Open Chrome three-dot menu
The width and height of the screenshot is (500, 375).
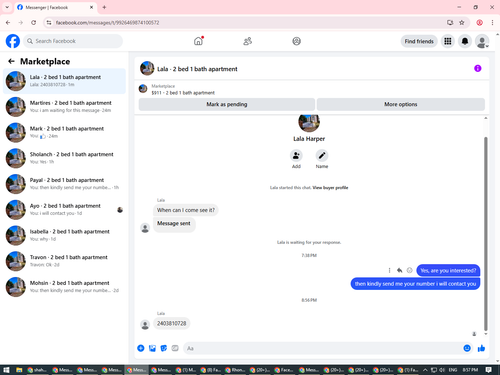tap(492, 23)
